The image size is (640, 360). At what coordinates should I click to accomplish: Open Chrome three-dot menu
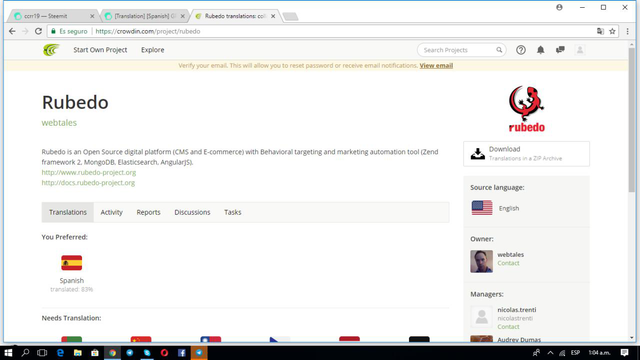(x=627, y=31)
